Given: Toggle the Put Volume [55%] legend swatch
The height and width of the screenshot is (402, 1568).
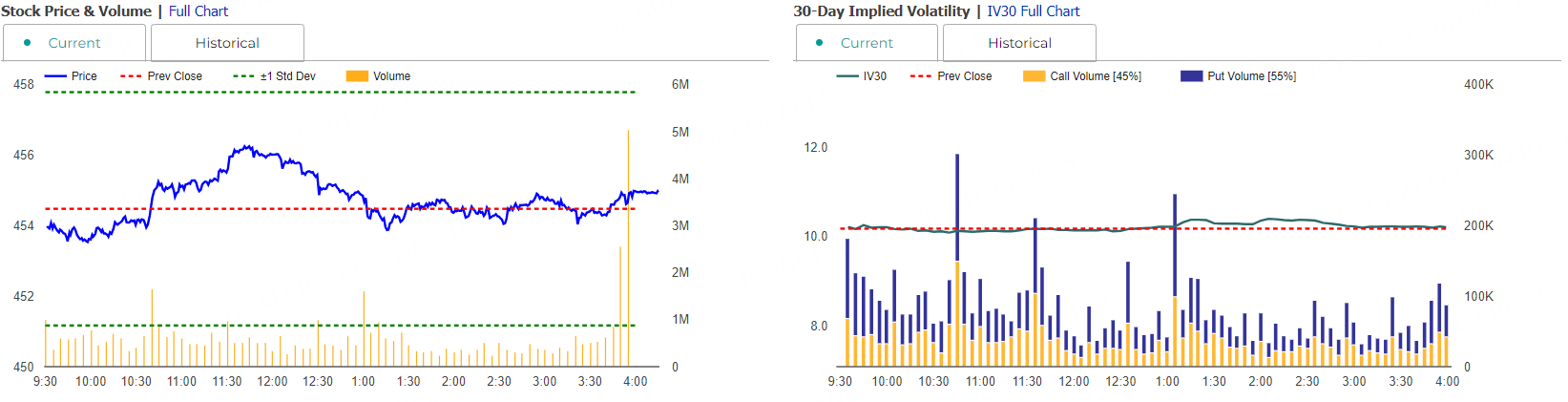Looking at the screenshot, I should tap(1191, 76).
